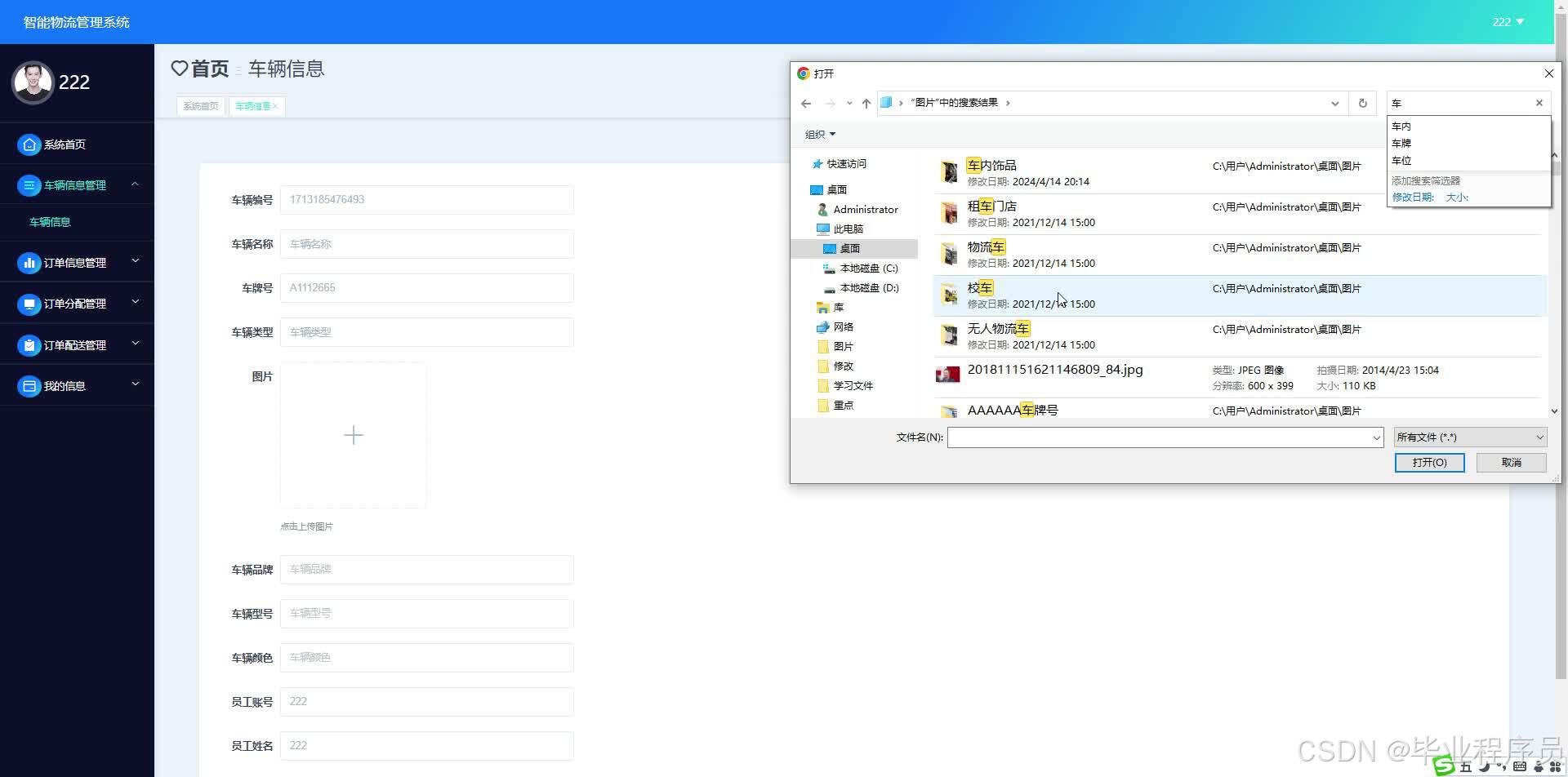Select 快速访问 in navigation pane
Screen dimensions: 1568x777
click(840, 164)
